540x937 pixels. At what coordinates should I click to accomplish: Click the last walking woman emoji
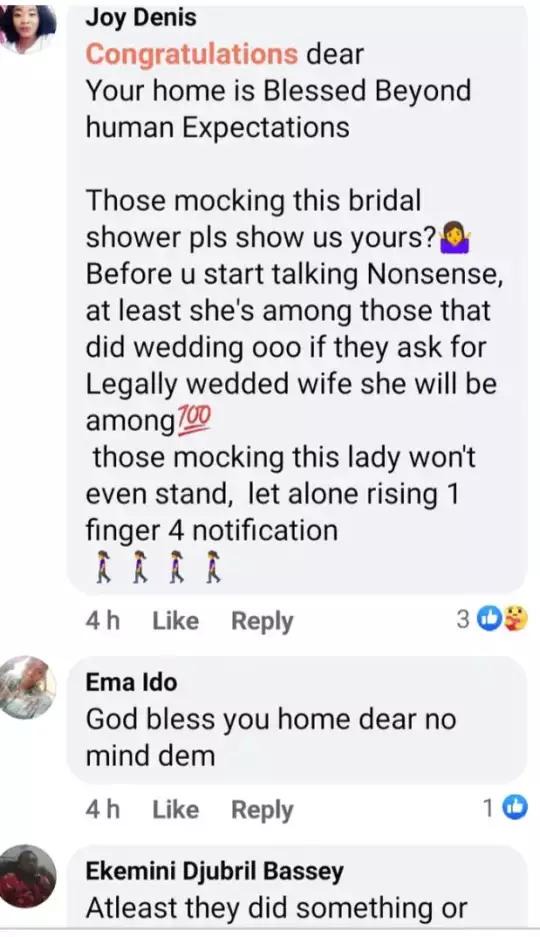click(213, 567)
